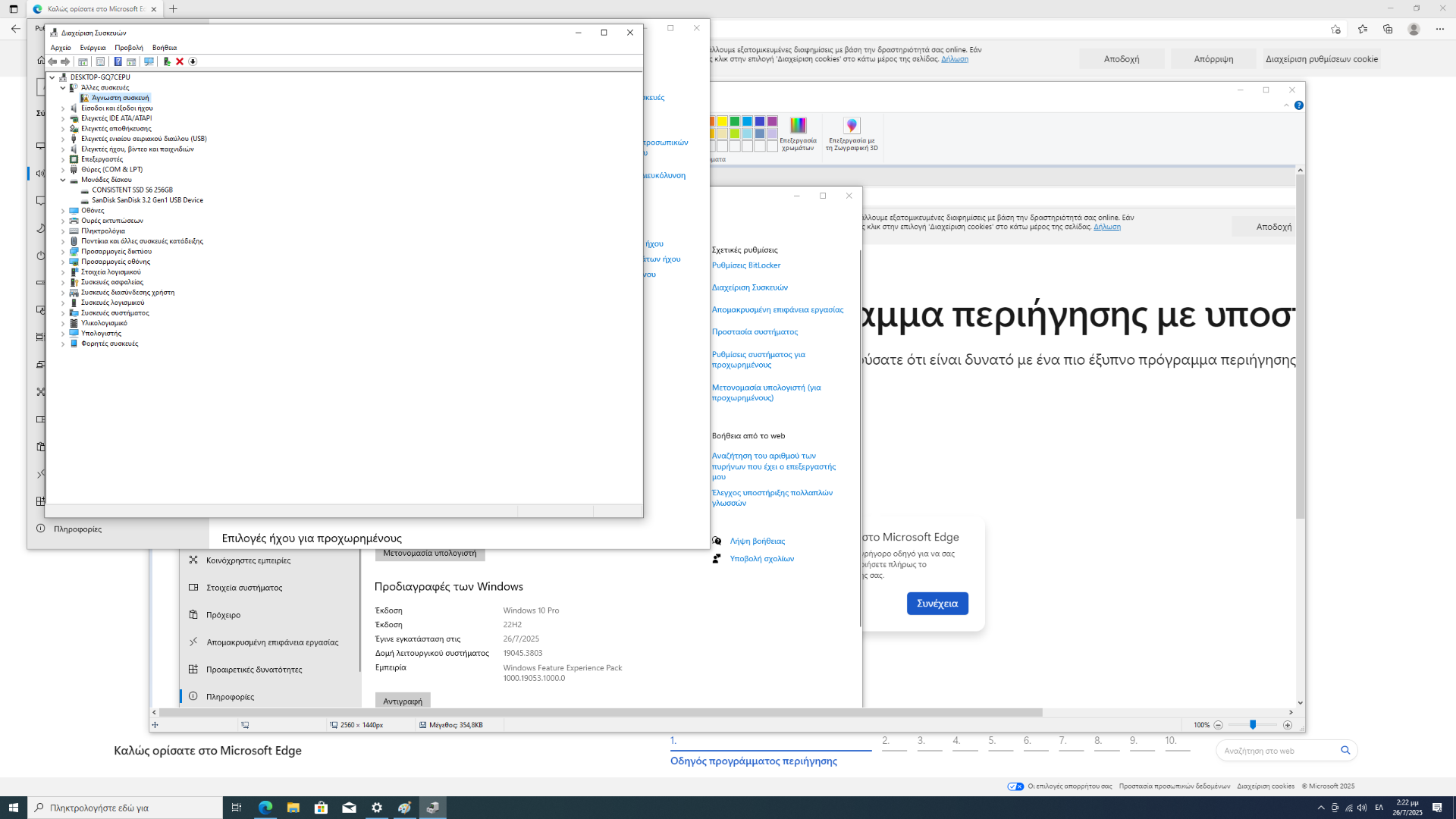Open the Αρχείο menu
Viewport: 1456px width, 819px height.
[x=61, y=48]
